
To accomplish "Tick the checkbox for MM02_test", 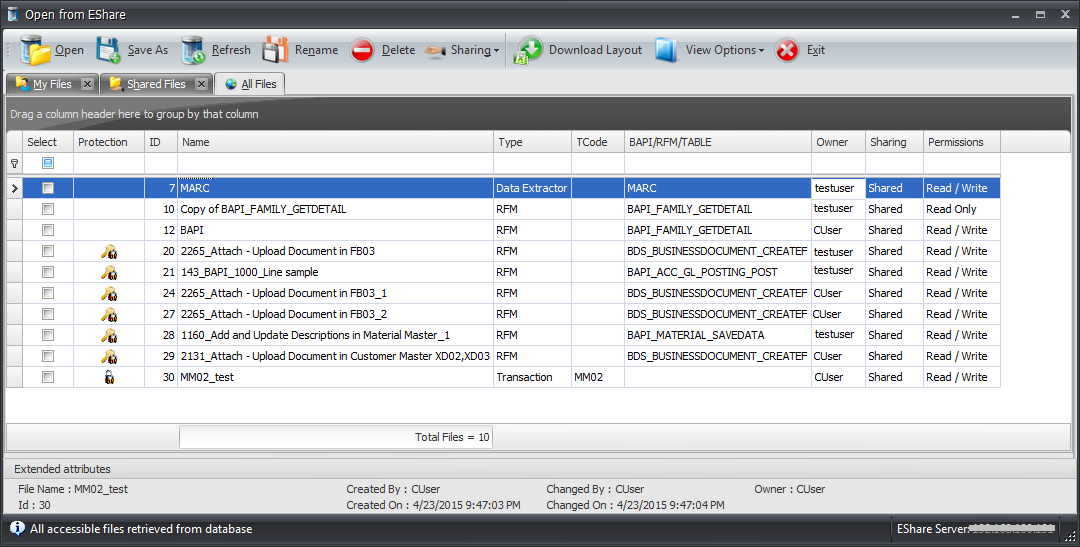I will [48, 377].
